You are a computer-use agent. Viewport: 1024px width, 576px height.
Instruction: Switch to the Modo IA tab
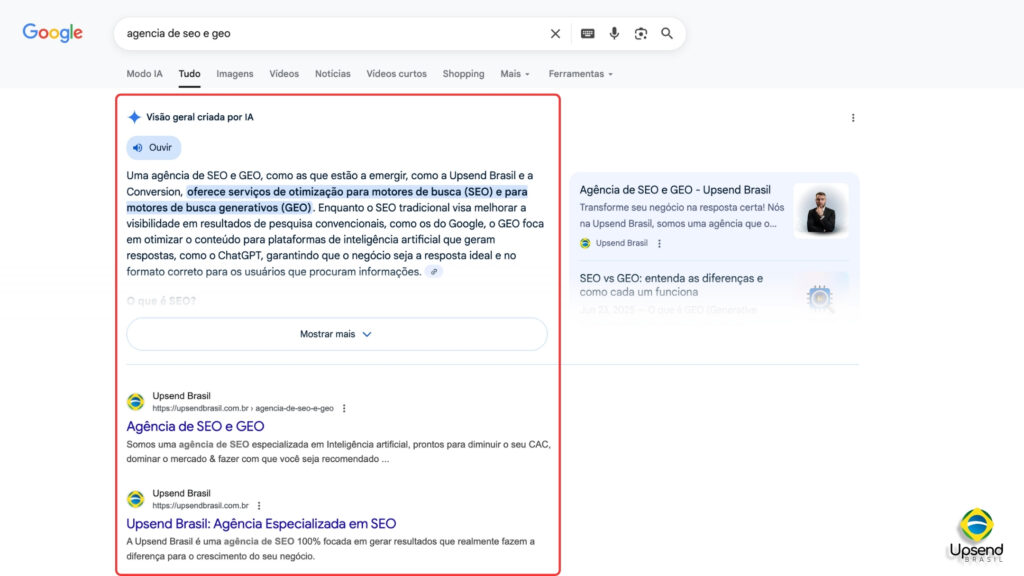pyautogui.click(x=144, y=74)
